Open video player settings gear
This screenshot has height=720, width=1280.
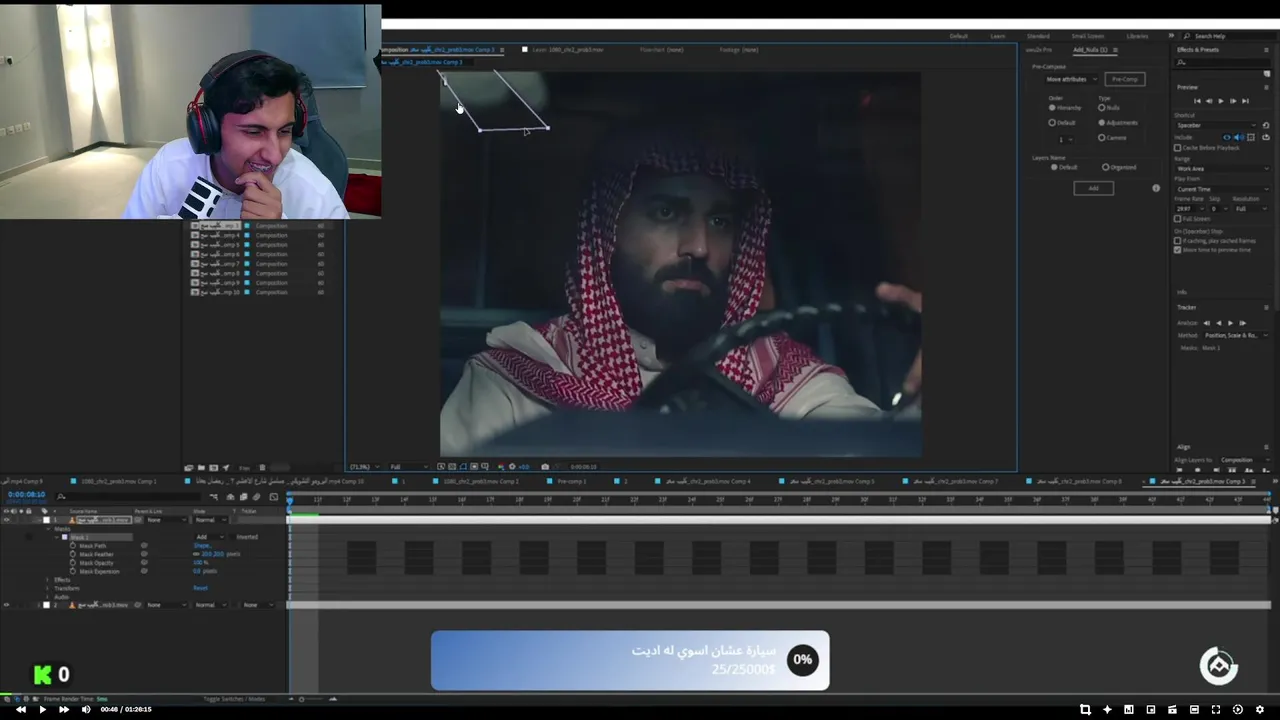click(x=1260, y=710)
